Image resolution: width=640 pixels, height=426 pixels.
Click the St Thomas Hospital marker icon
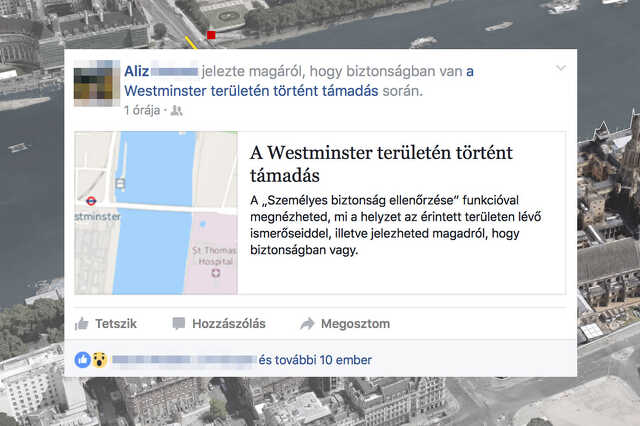(216, 273)
